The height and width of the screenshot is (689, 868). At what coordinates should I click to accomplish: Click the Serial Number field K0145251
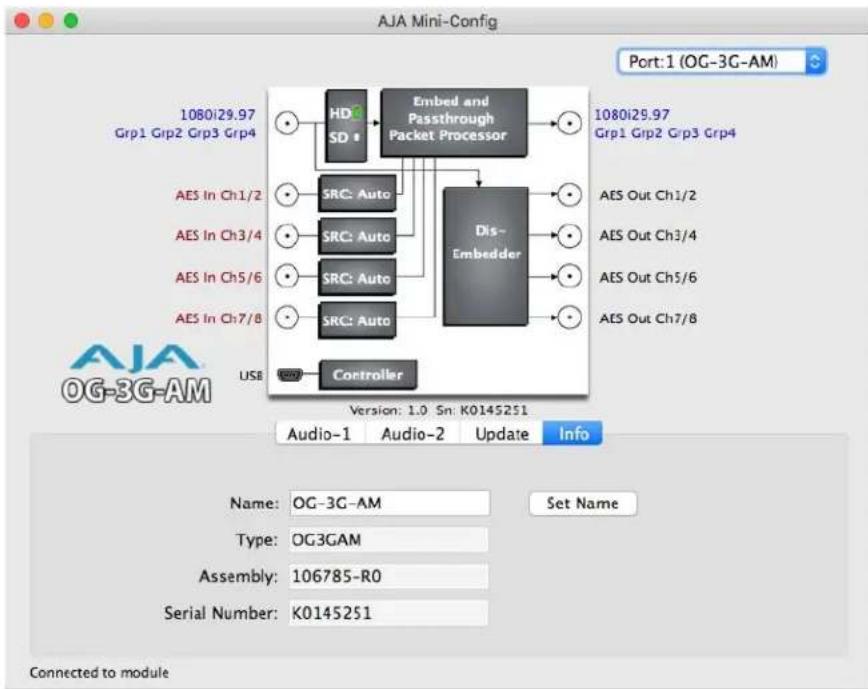[x=388, y=613]
